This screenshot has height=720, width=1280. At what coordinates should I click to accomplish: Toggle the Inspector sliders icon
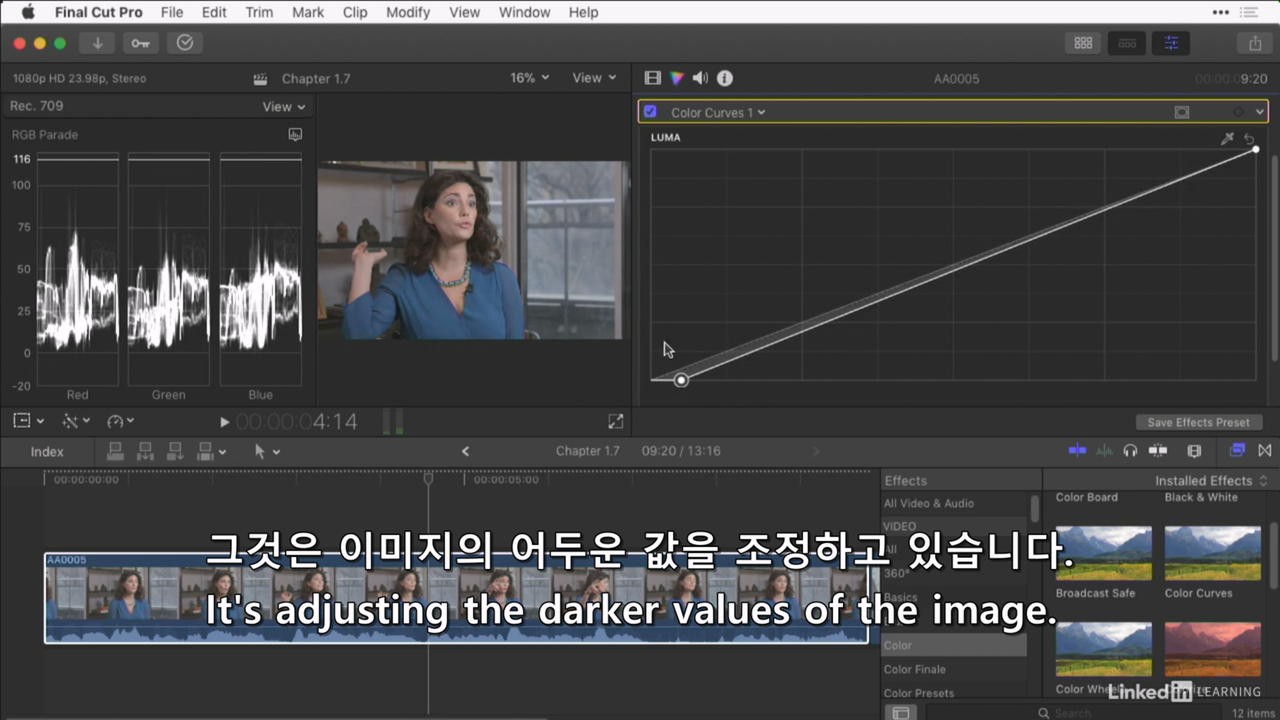click(1171, 43)
